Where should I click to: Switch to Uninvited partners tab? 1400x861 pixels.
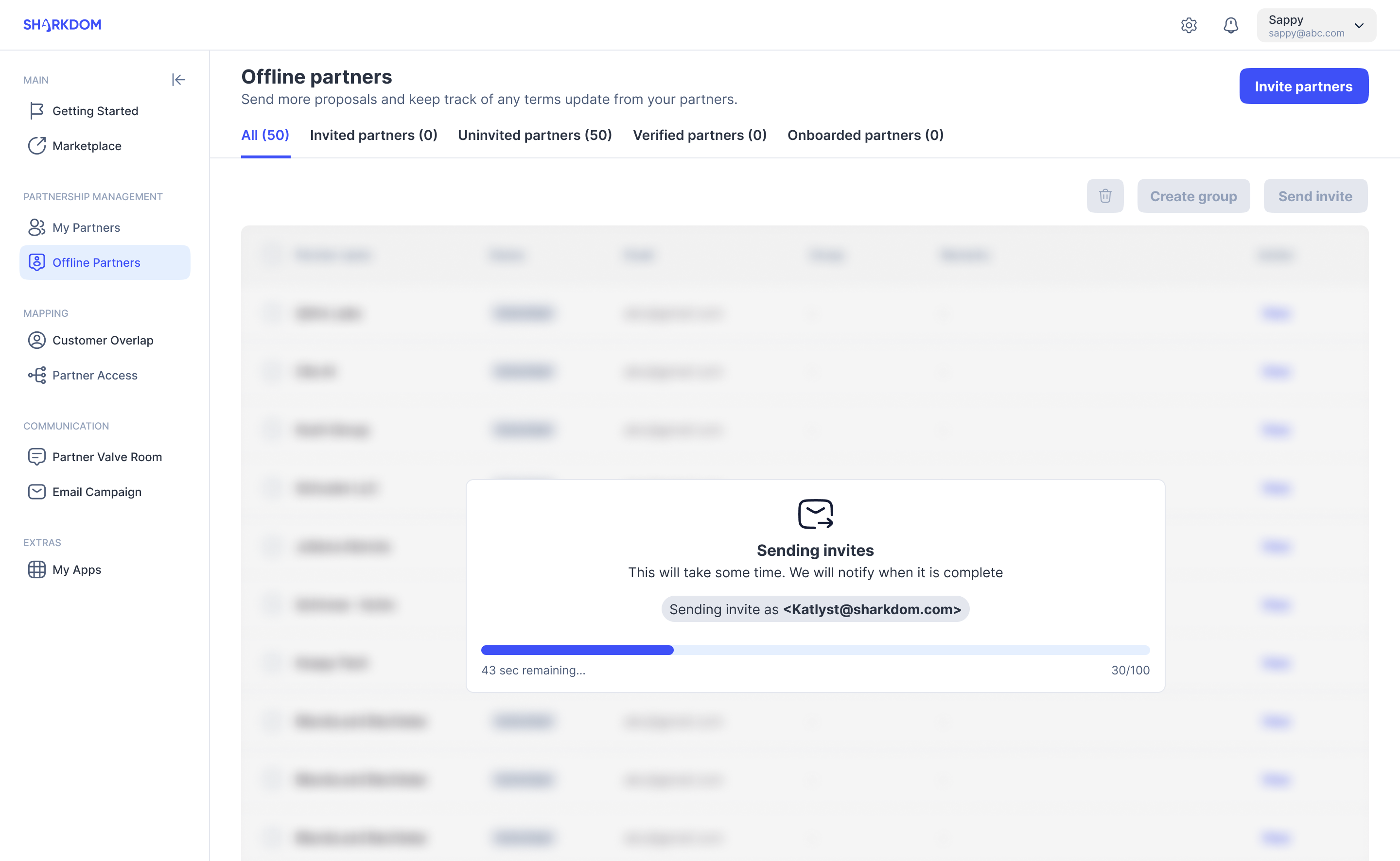pyautogui.click(x=534, y=135)
